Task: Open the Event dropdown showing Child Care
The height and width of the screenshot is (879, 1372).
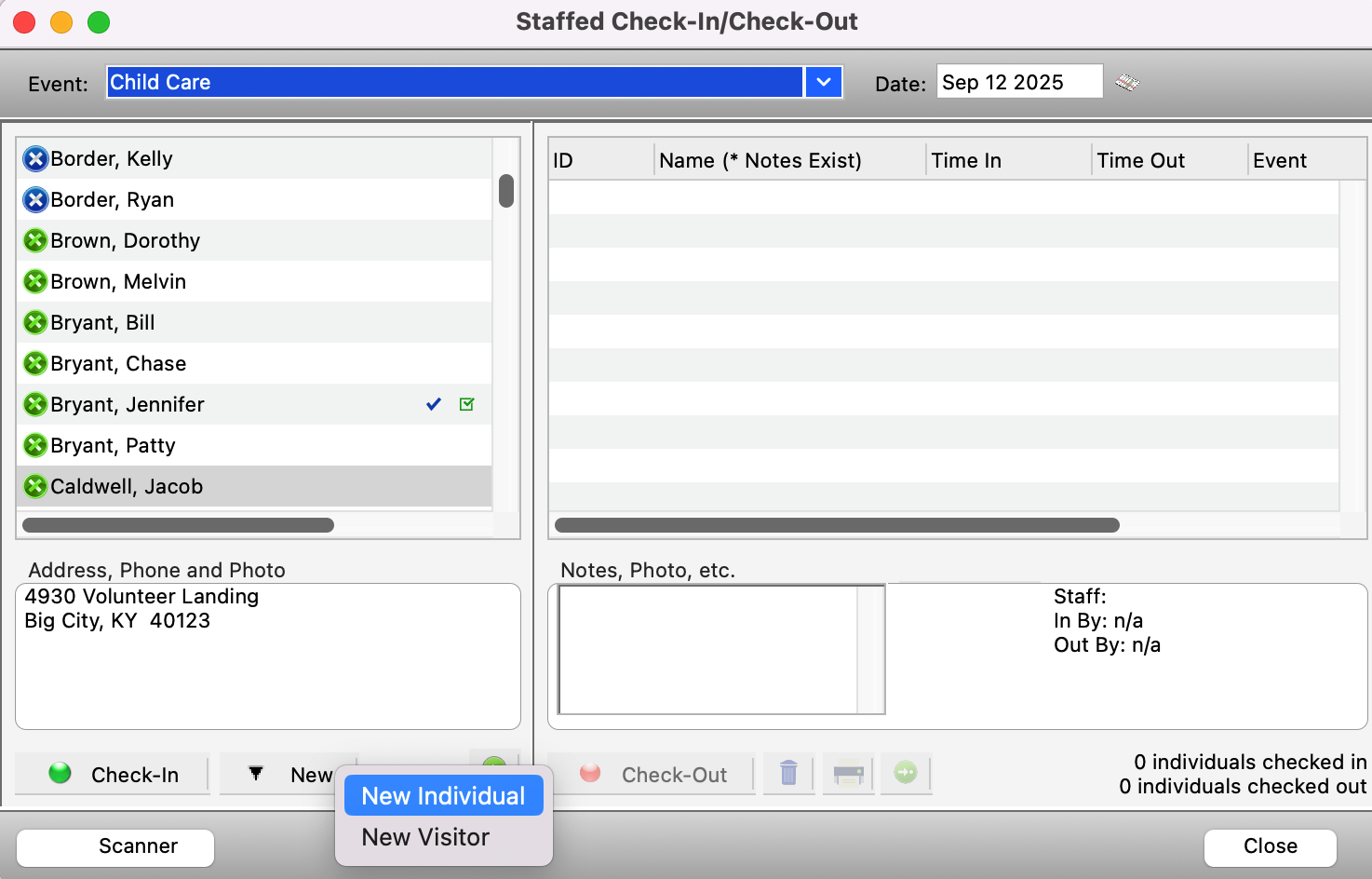Action: click(456, 82)
